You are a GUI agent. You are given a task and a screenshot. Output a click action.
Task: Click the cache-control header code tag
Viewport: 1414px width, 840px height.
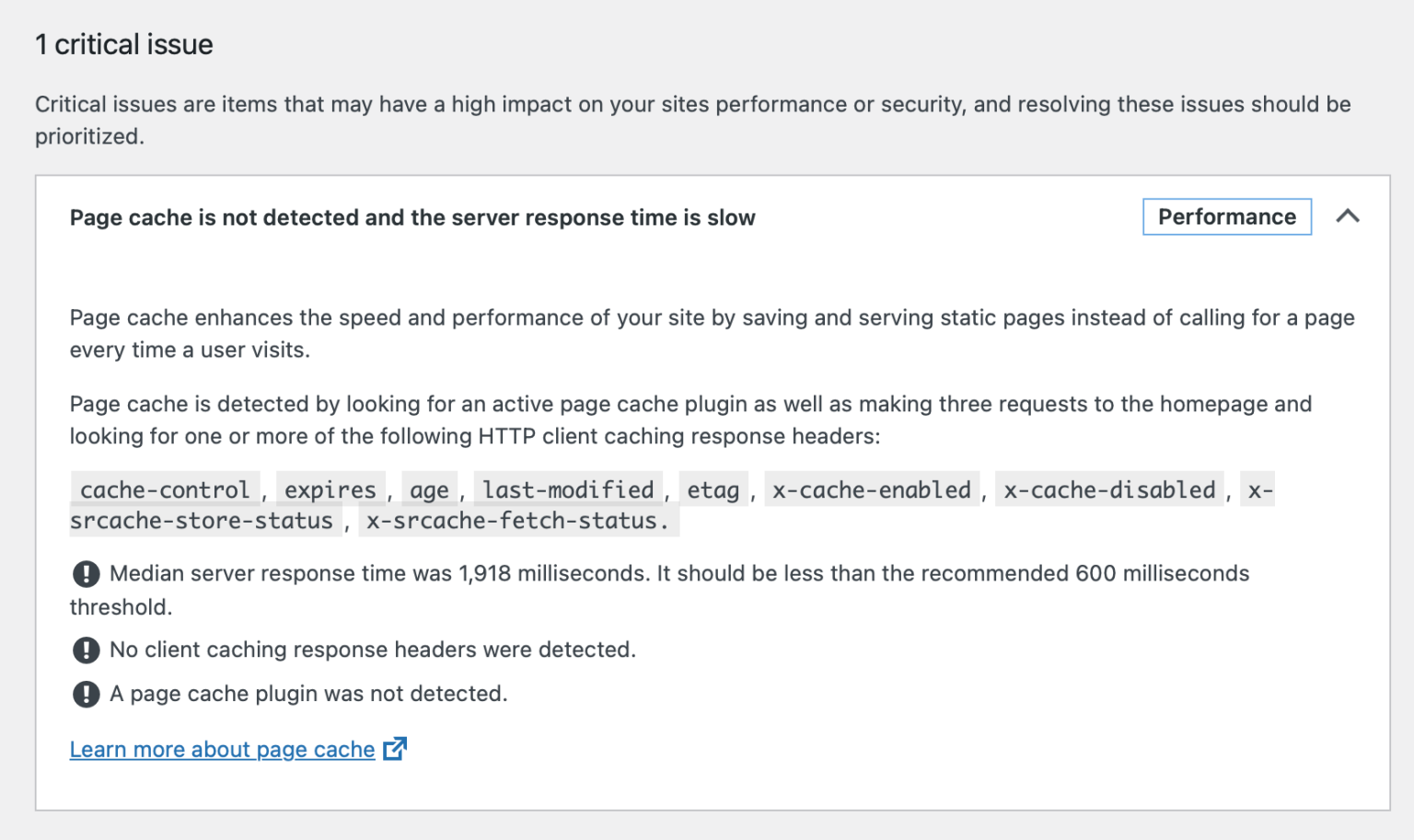coord(165,490)
